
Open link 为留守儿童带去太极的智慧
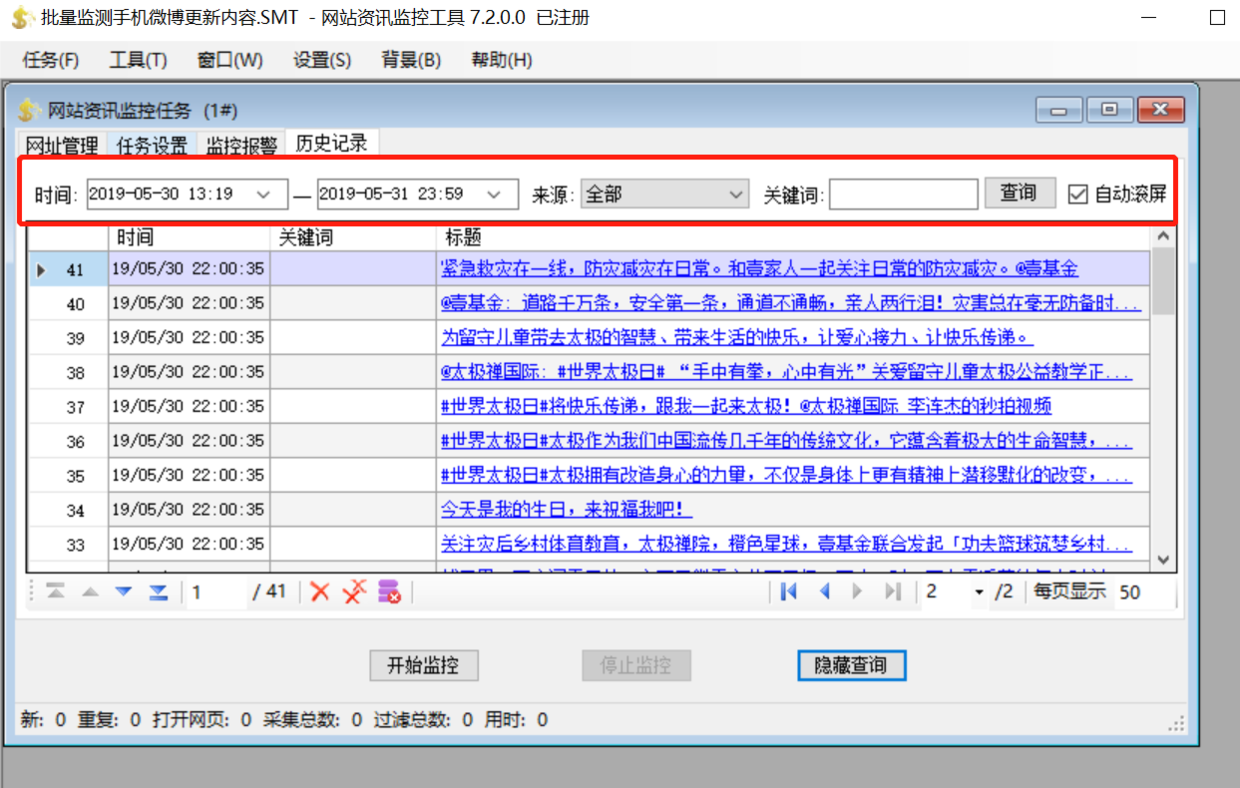[737, 337]
